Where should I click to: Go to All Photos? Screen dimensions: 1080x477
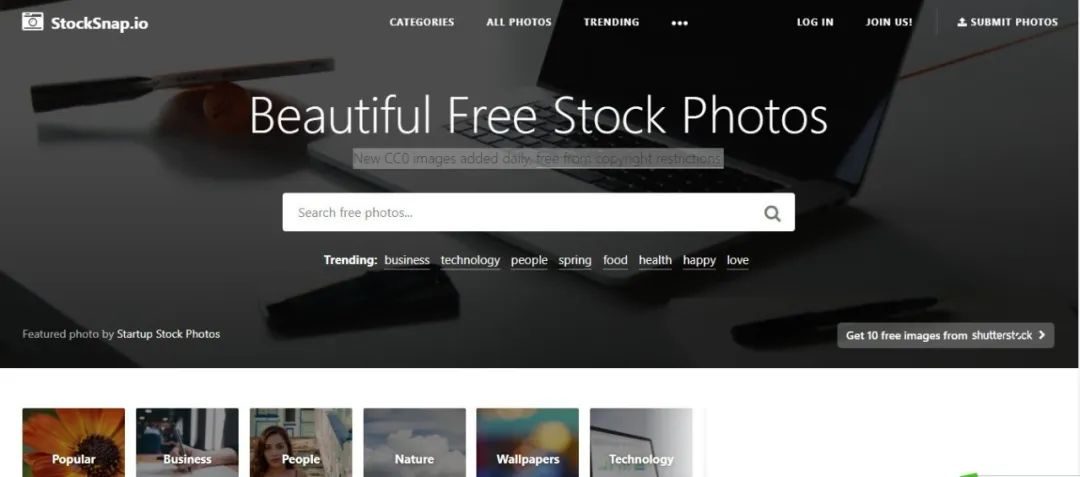(x=519, y=22)
